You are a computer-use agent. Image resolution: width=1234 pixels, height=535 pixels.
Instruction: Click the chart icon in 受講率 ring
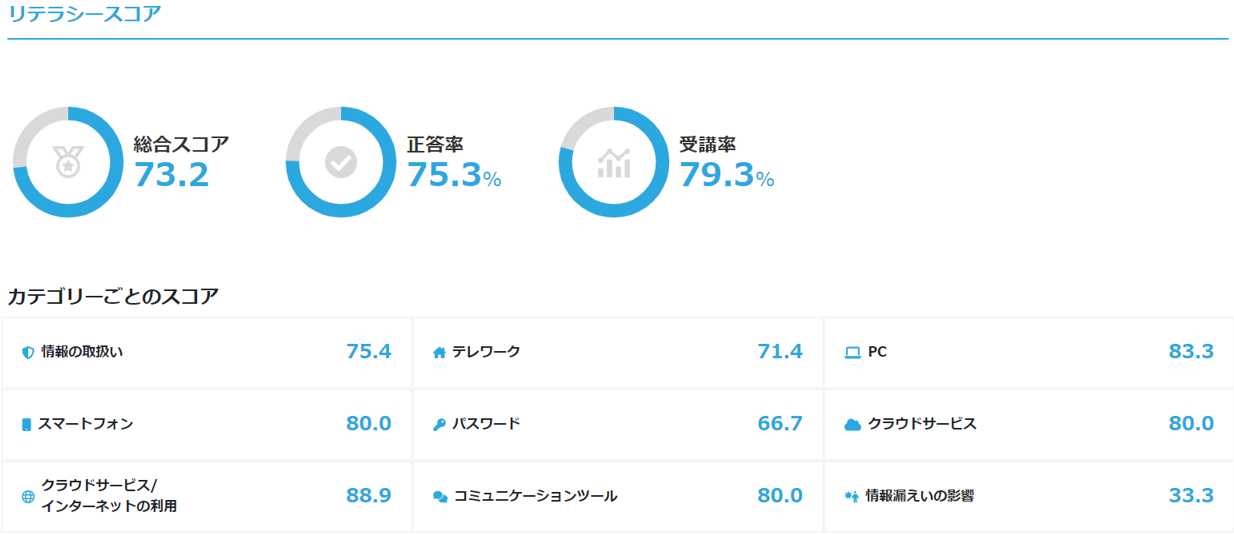tap(613, 162)
